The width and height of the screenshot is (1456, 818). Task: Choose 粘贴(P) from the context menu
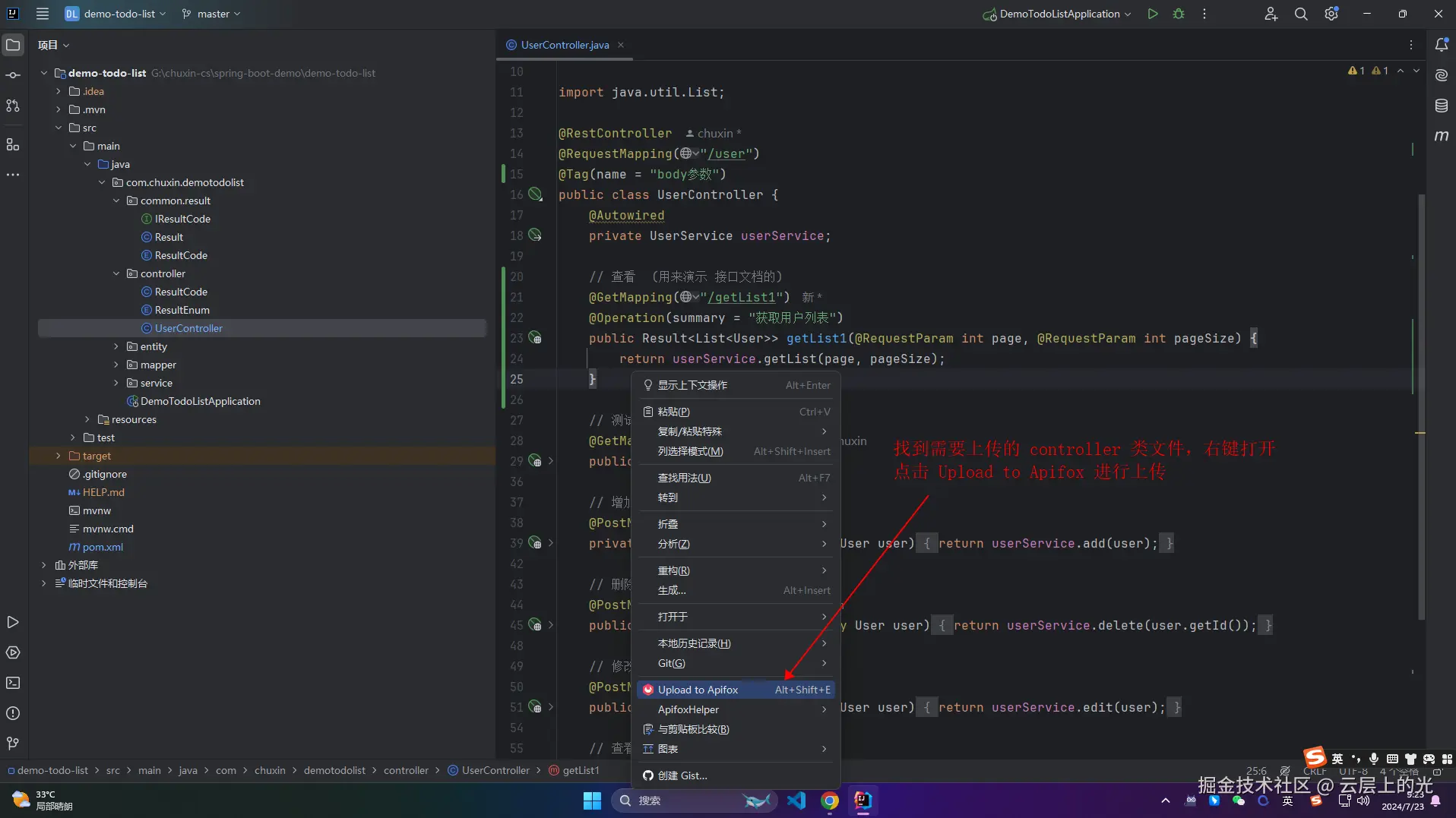click(x=736, y=412)
